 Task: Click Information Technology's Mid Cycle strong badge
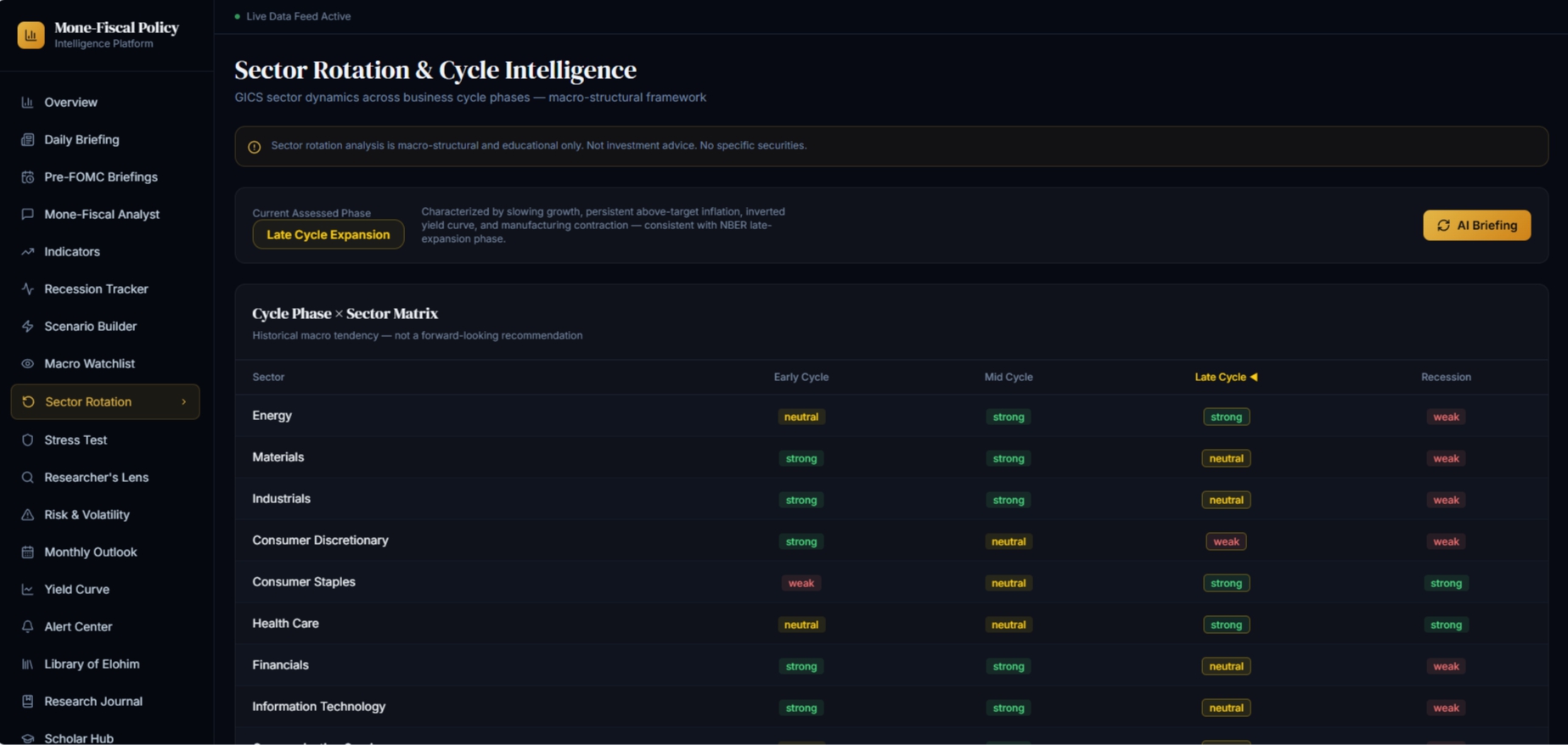point(1009,708)
